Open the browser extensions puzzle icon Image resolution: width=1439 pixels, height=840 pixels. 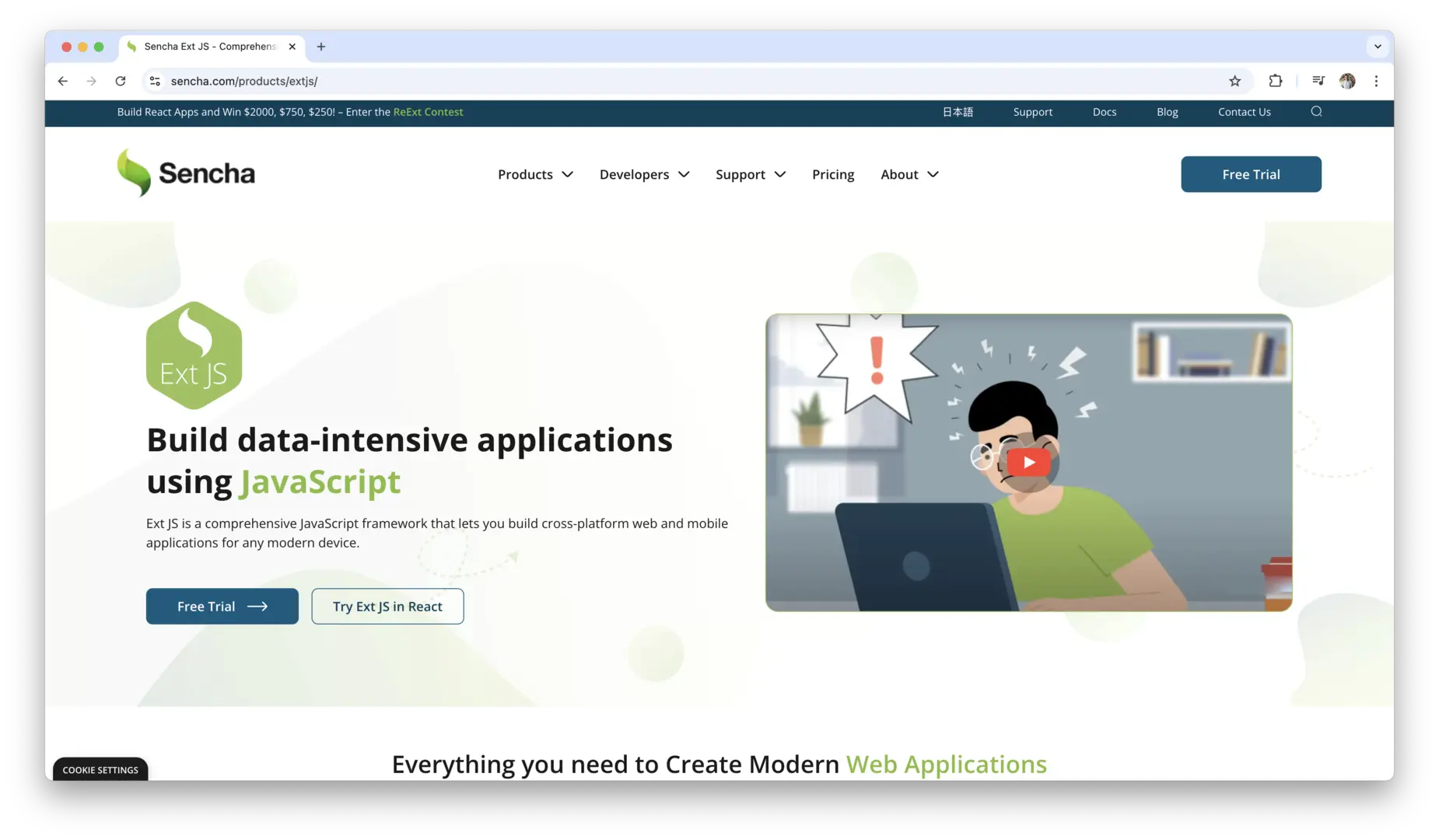click(x=1276, y=81)
